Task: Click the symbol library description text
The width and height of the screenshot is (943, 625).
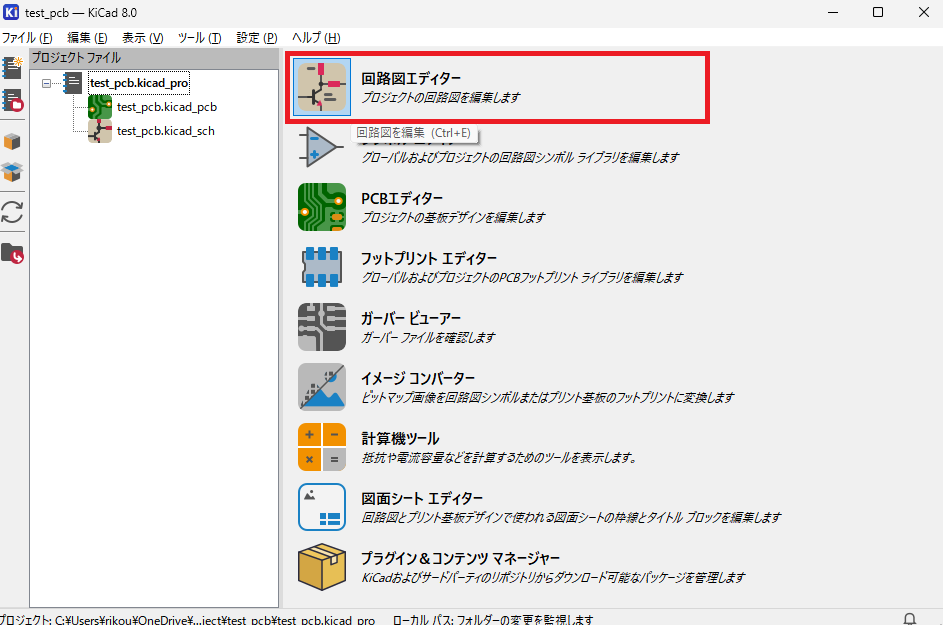Action: 520,158
